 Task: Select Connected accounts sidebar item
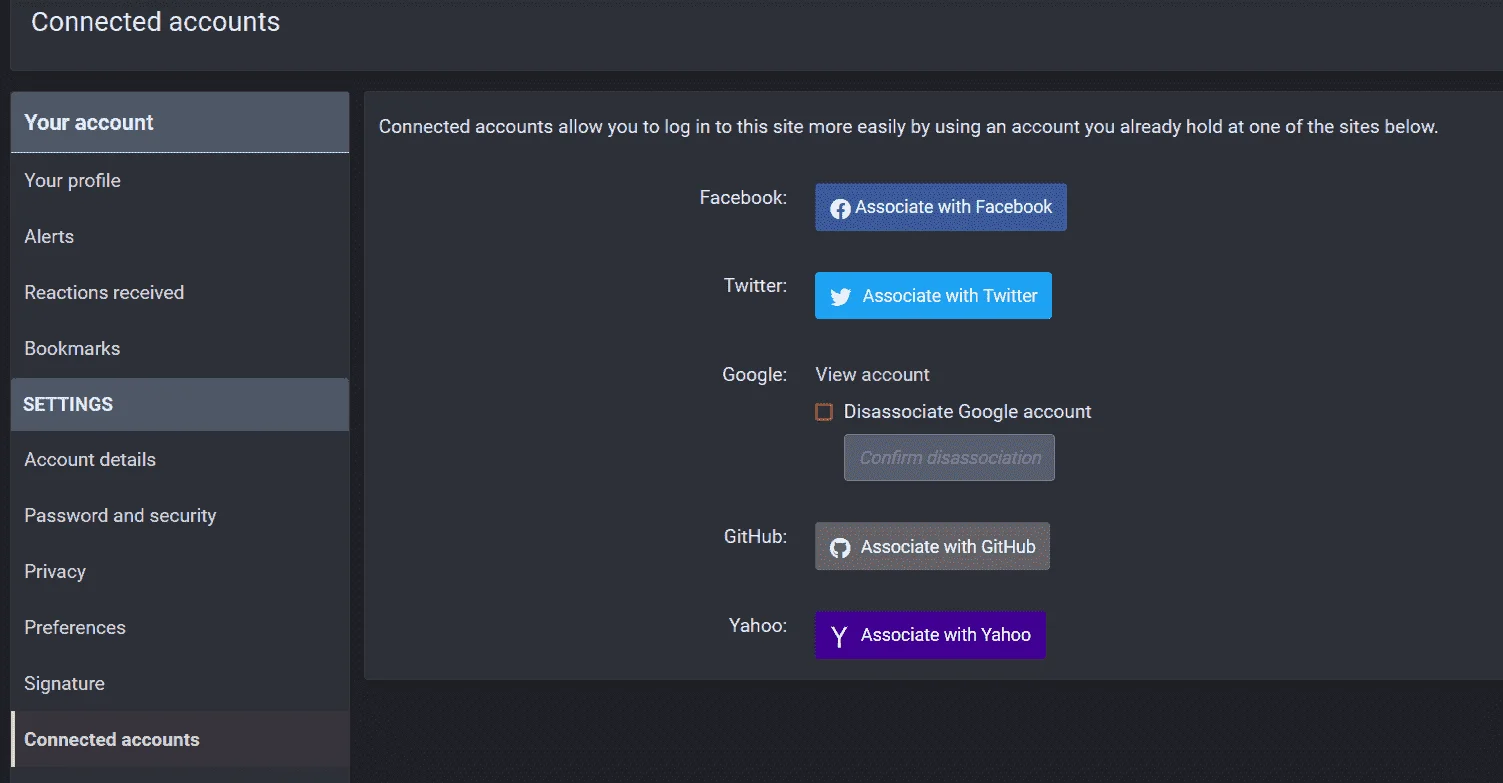tap(180, 740)
